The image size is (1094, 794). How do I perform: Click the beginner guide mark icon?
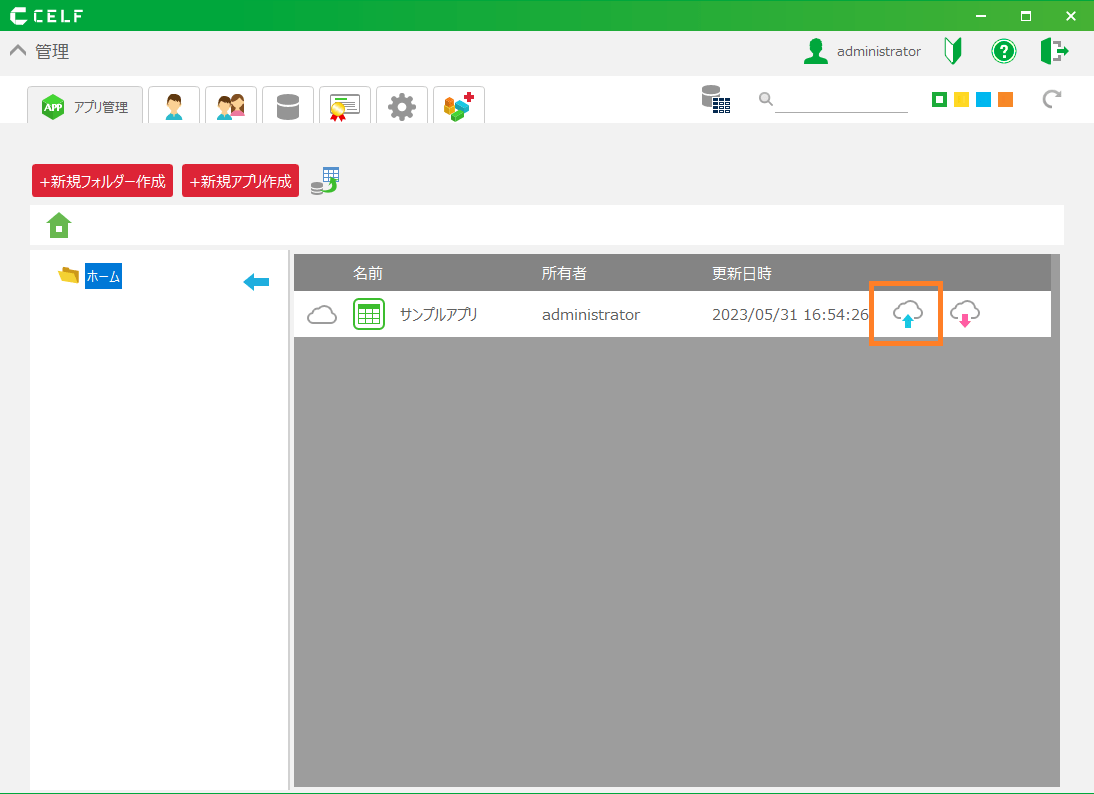click(x=953, y=51)
